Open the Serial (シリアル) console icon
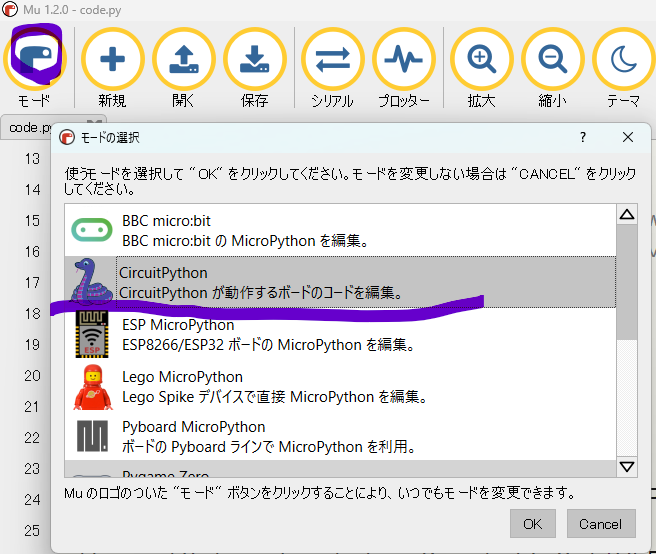Screen dimensions: 656x554 pos(332,60)
